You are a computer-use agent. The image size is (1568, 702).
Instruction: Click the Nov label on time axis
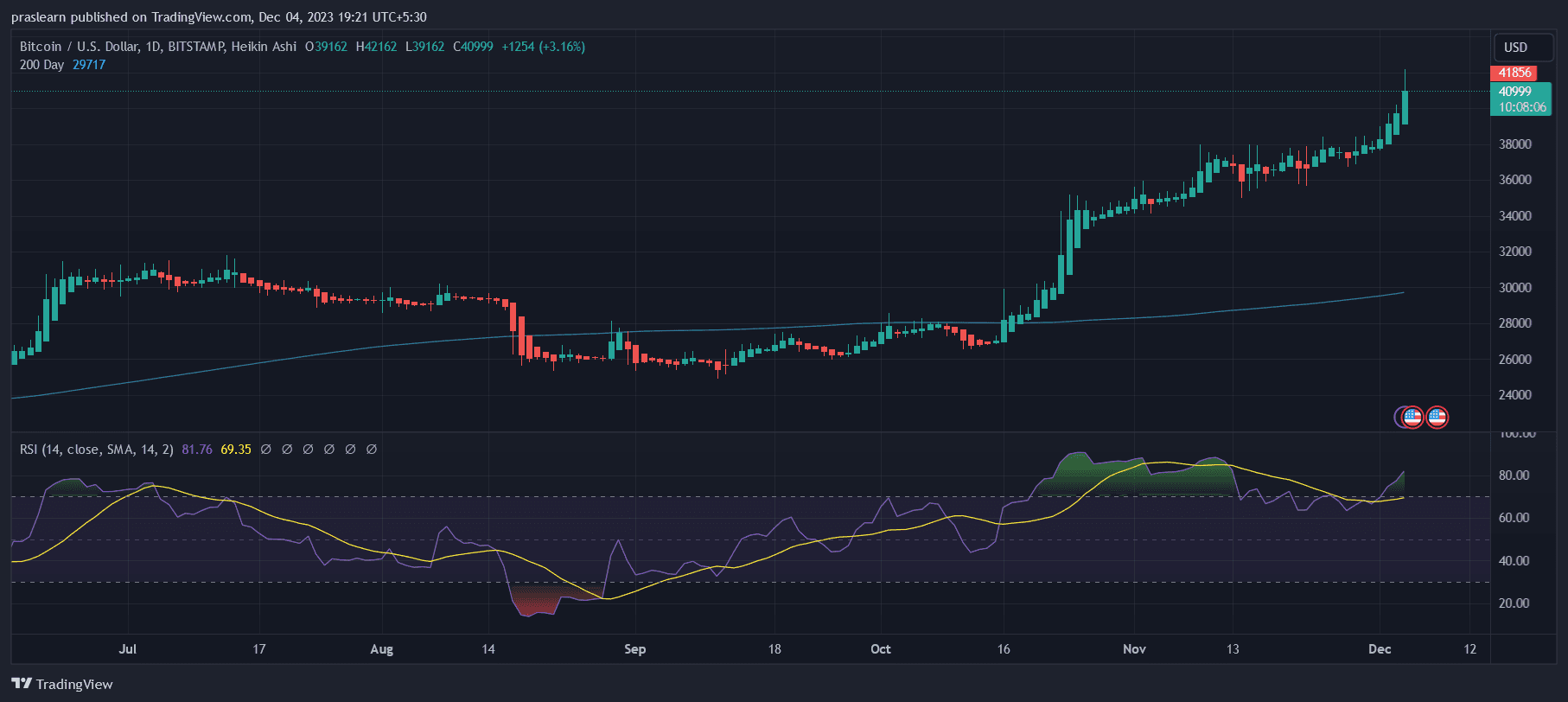[1134, 649]
